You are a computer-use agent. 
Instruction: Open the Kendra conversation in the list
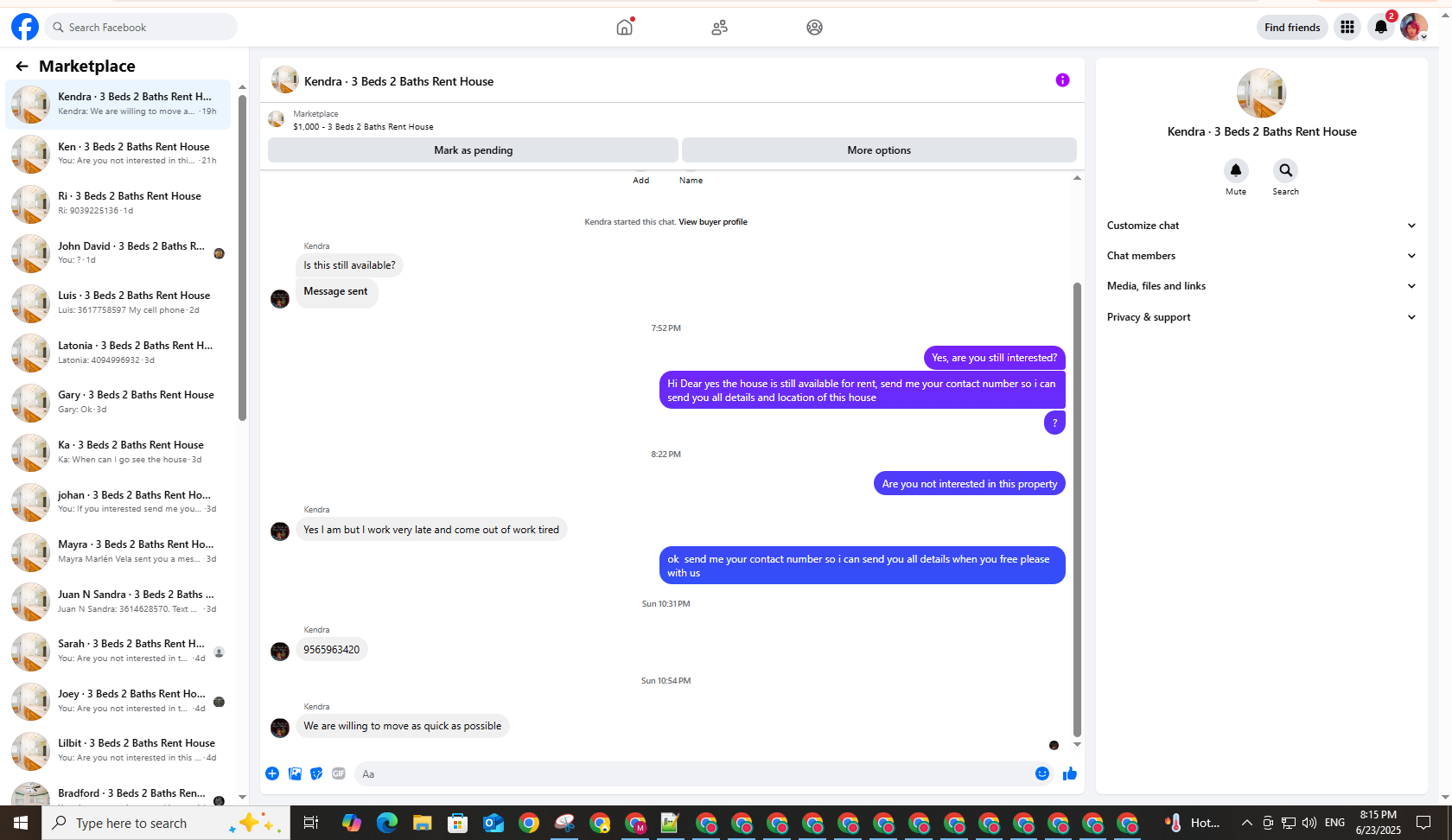click(118, 104)
